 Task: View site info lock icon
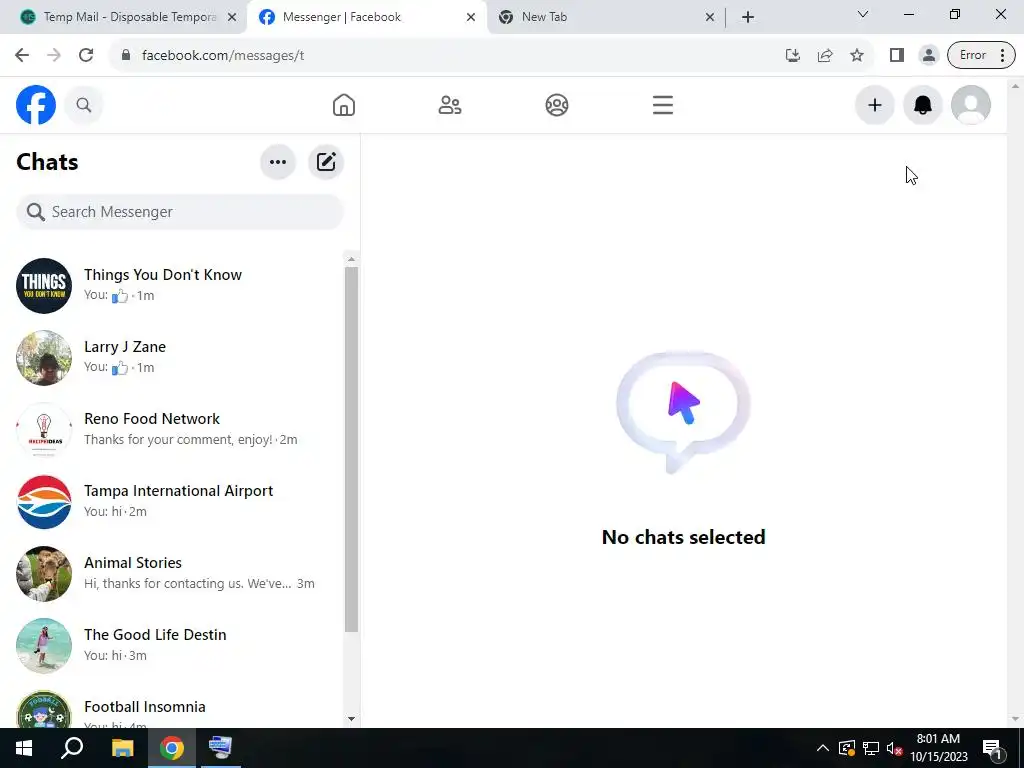coord(125,56)
